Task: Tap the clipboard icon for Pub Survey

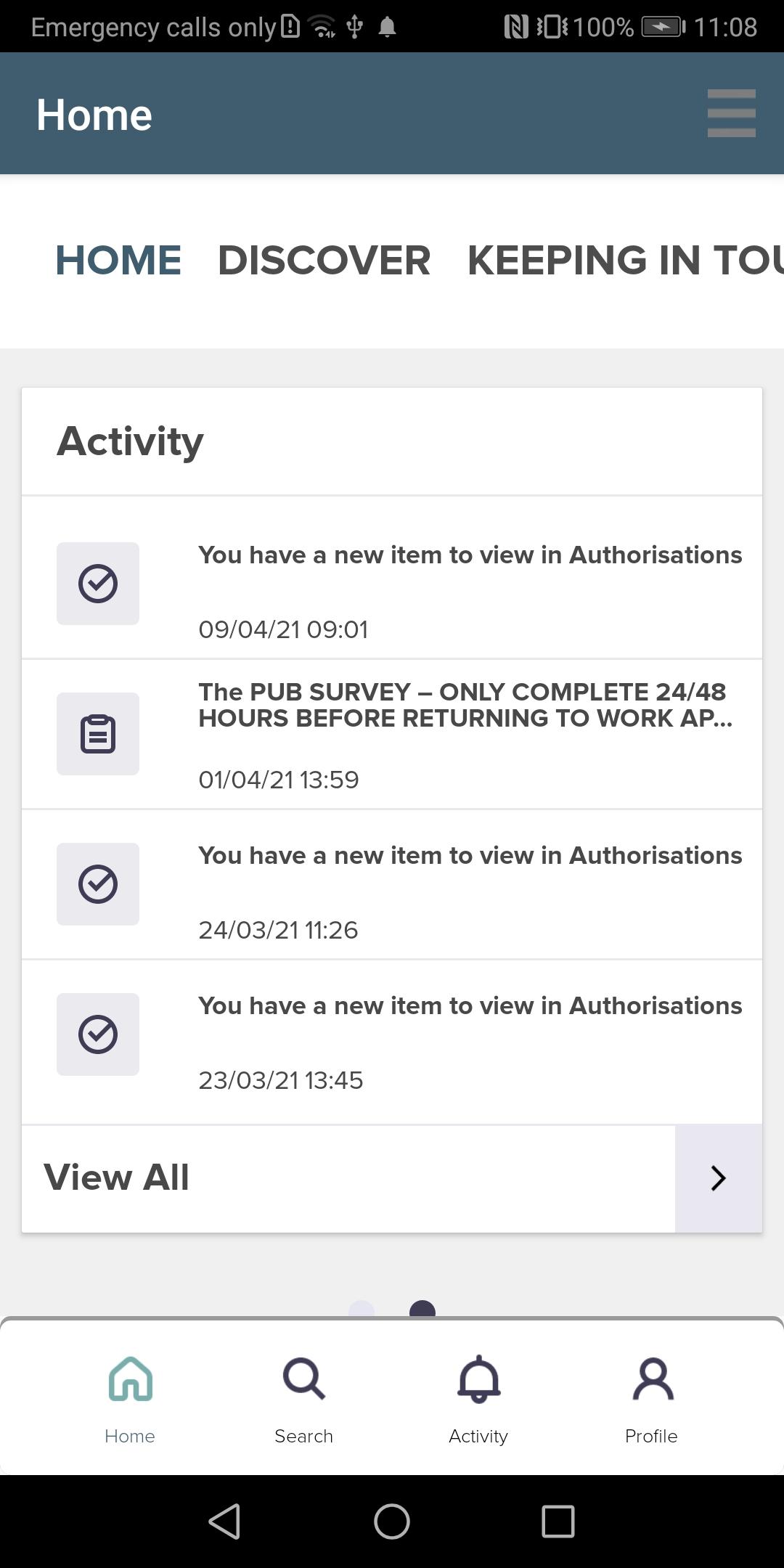Action: click(98, 734)
